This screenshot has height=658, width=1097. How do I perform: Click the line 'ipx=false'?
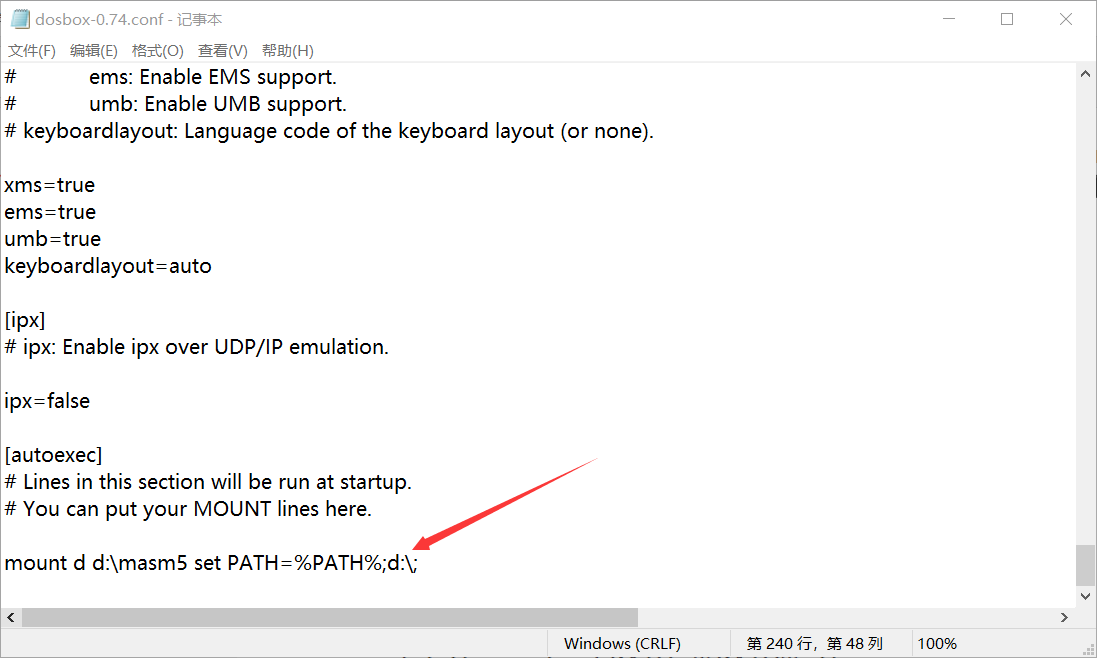click(47, 401)
